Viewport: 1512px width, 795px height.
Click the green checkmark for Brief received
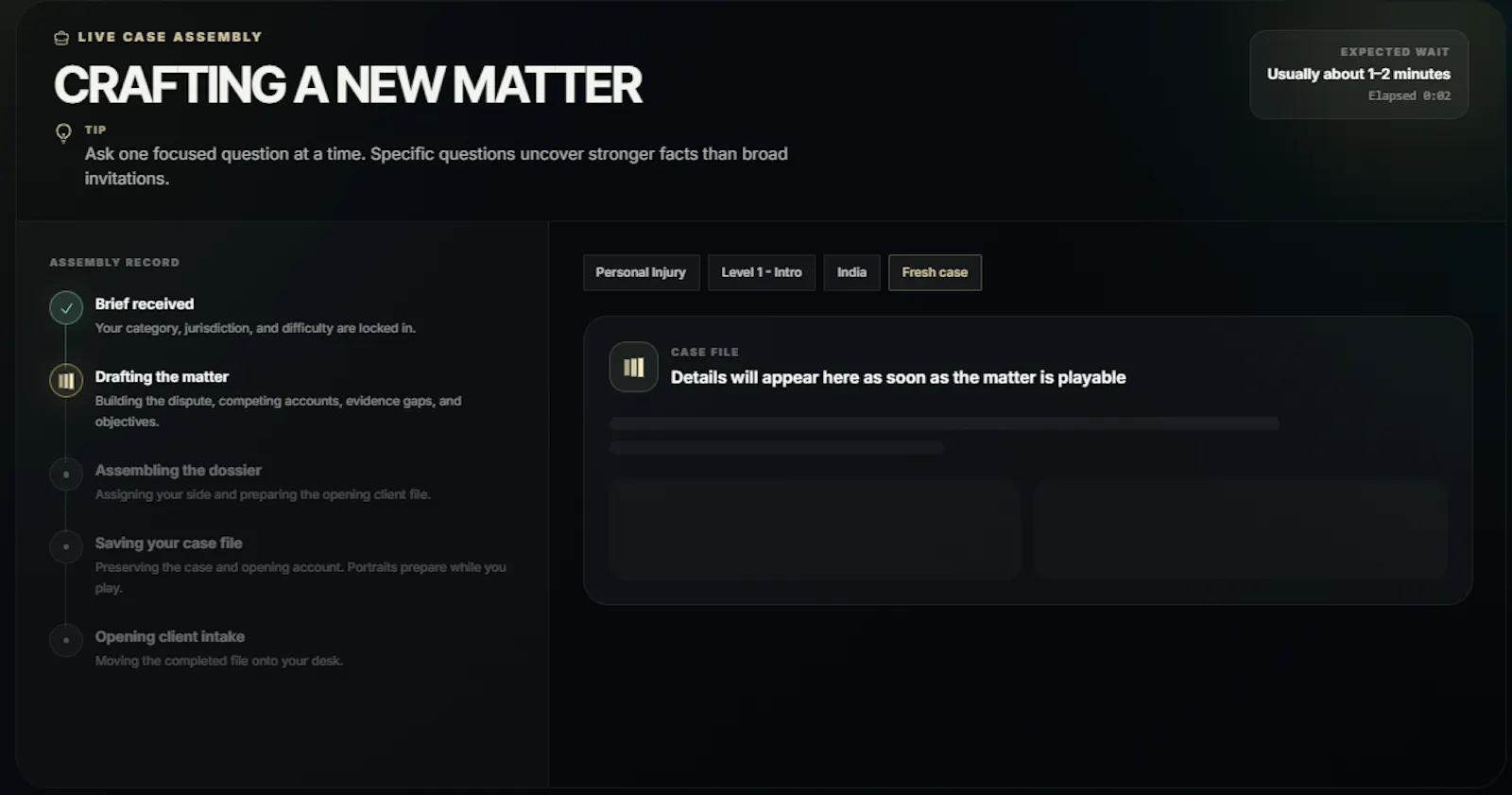pyautogui.click(x=66, y=308)
